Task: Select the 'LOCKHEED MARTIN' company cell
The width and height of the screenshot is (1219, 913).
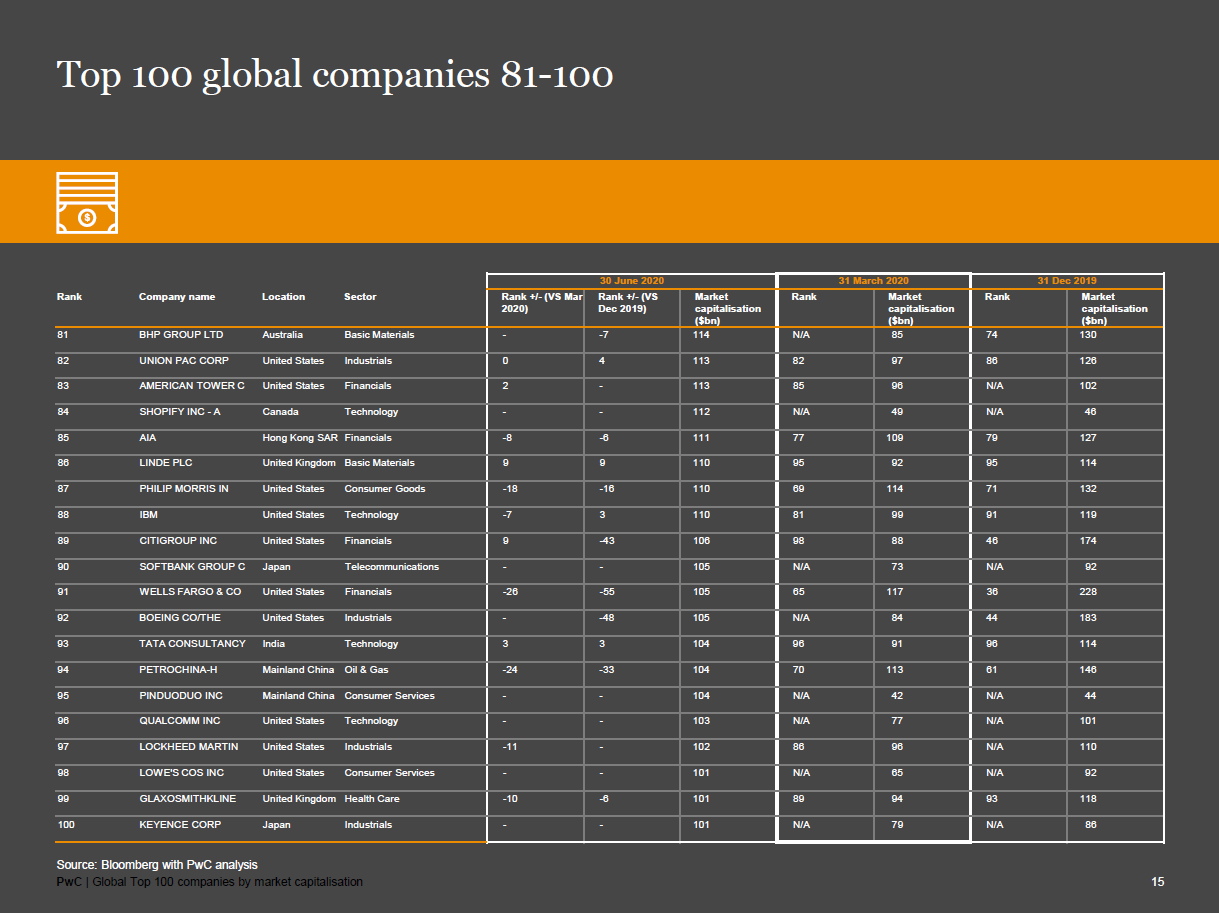Action: click(x=189, y=747)
